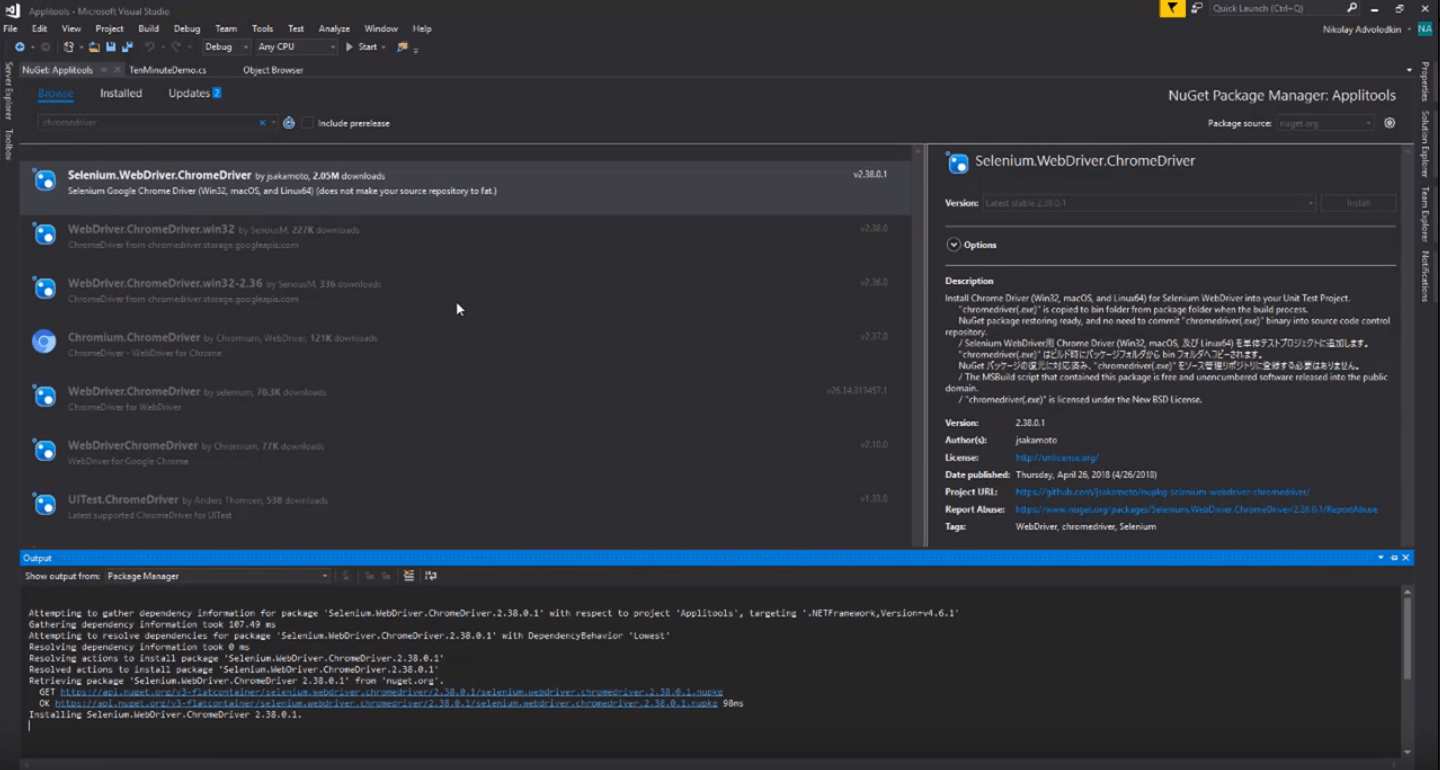Click the Undo toolbar icon

tap(149, 47)
